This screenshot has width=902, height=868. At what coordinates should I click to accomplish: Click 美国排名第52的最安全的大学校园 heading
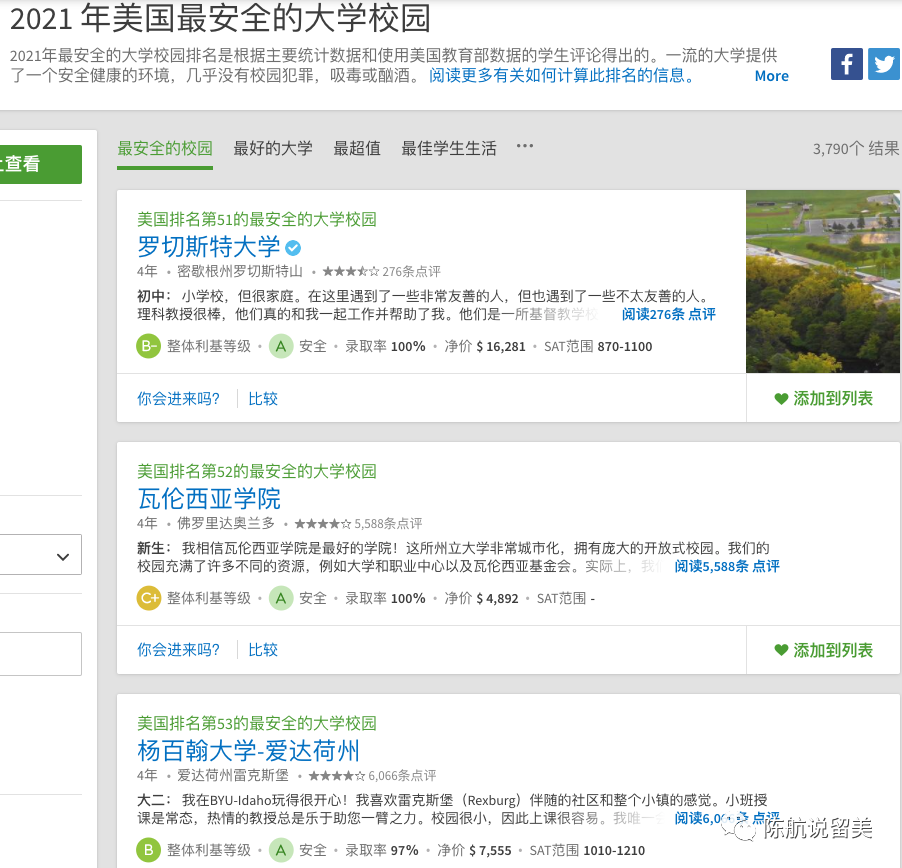pos(257,471)
